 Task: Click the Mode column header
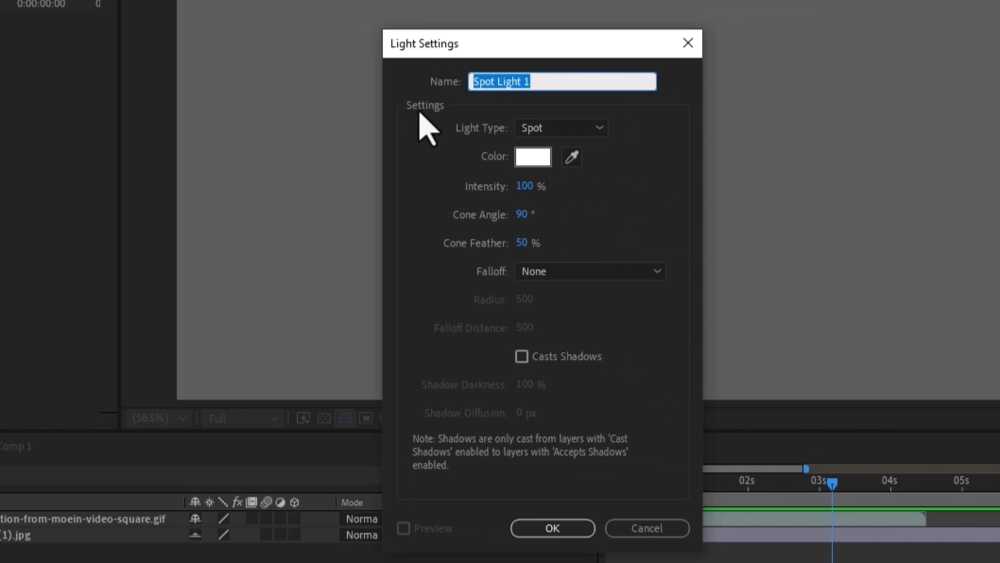click(x=351, y=502)
